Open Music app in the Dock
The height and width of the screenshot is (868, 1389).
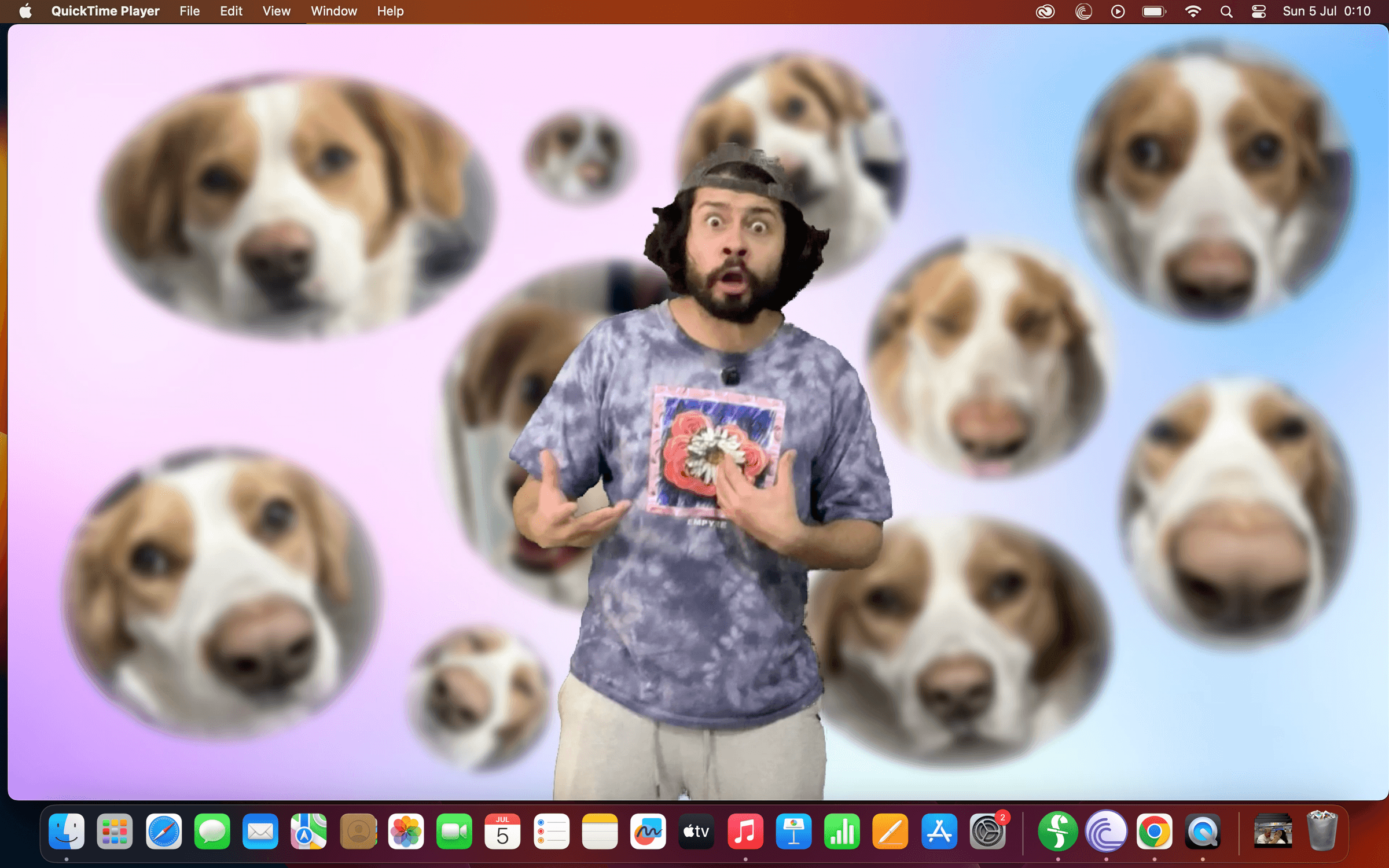745,832
